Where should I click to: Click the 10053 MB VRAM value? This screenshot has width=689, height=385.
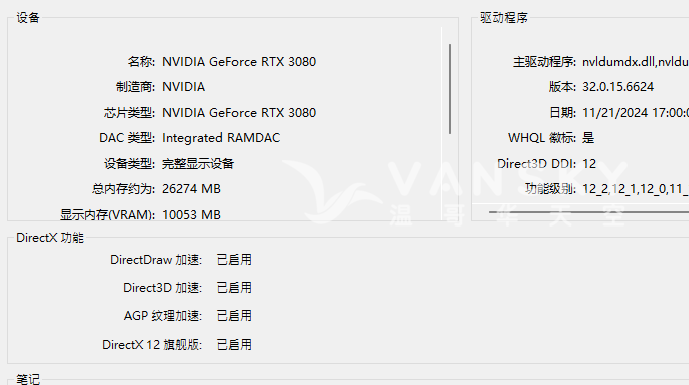191,214
